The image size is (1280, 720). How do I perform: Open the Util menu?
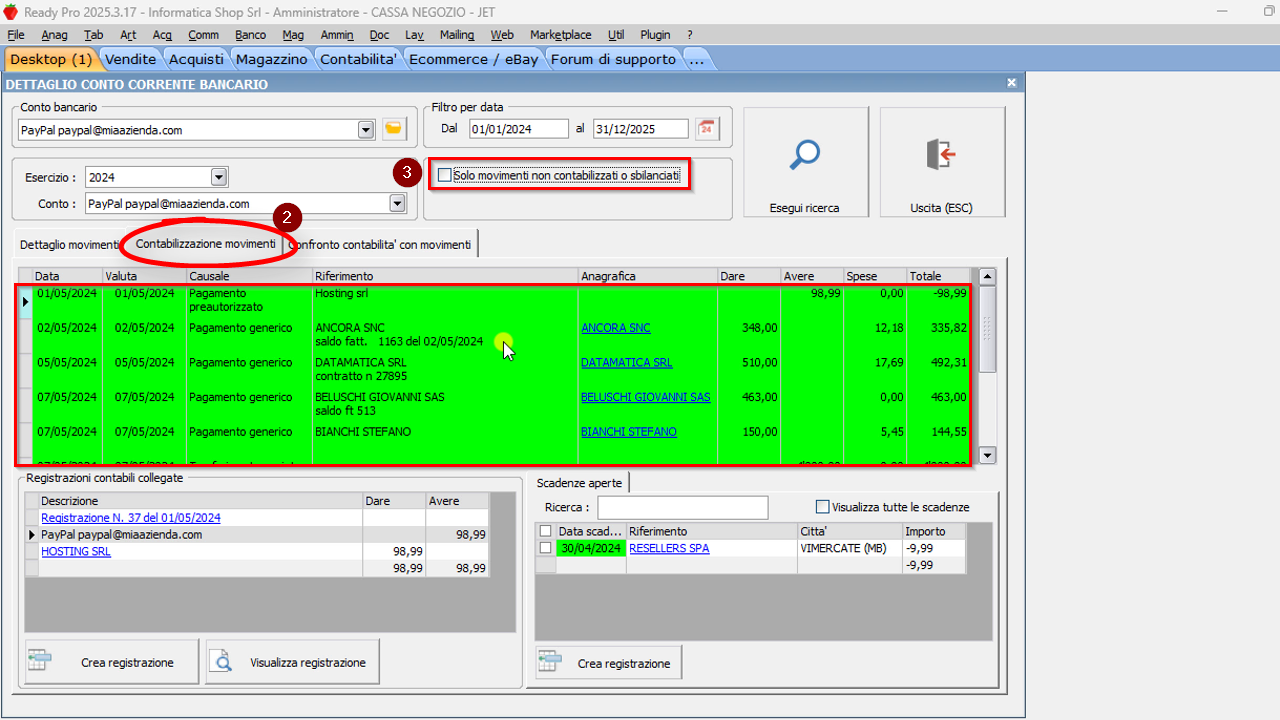[x=616, y=34]
